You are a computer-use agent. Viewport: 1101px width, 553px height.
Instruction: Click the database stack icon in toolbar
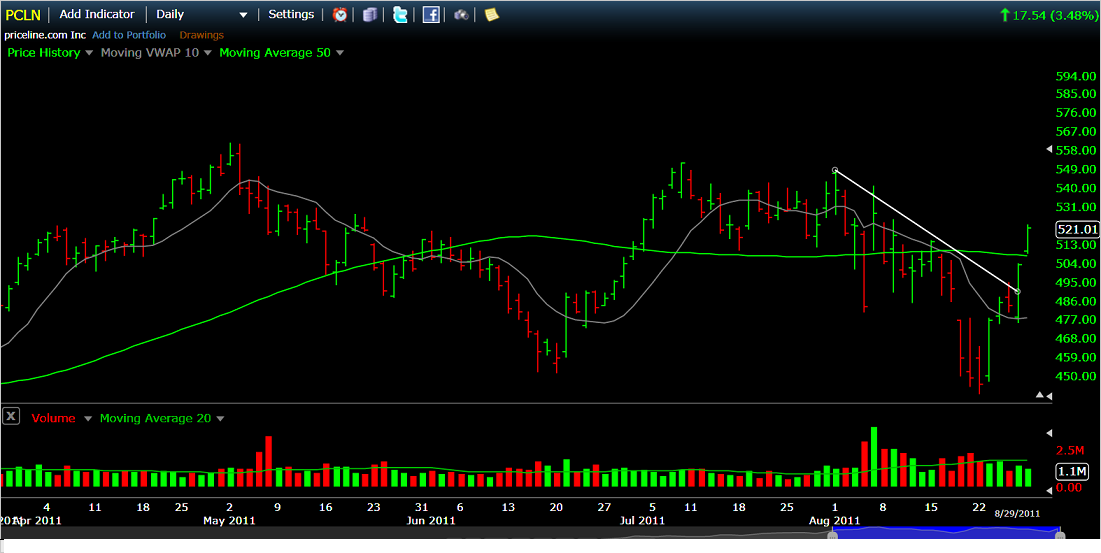point(370,14)
